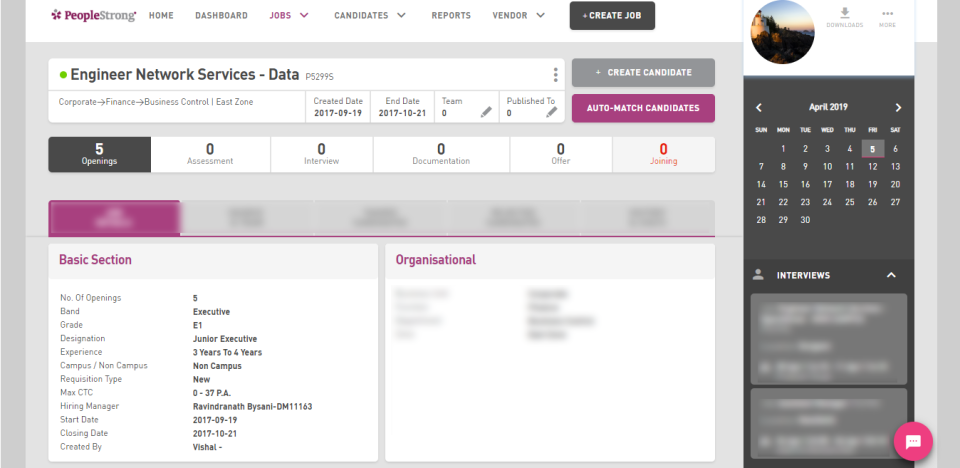The image size is (960, 468).
Task: Click the Interviews person icon
Action: [758, 274]
